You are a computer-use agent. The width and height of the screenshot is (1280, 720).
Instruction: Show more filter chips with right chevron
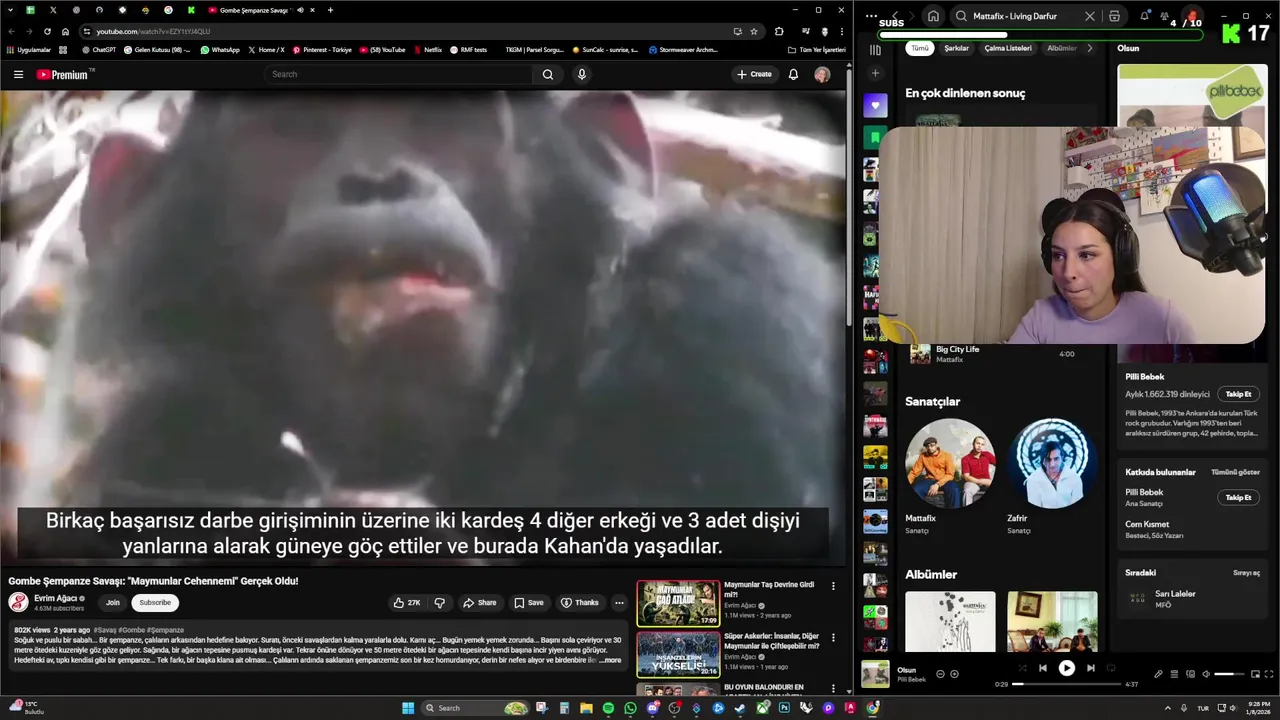1089,48
